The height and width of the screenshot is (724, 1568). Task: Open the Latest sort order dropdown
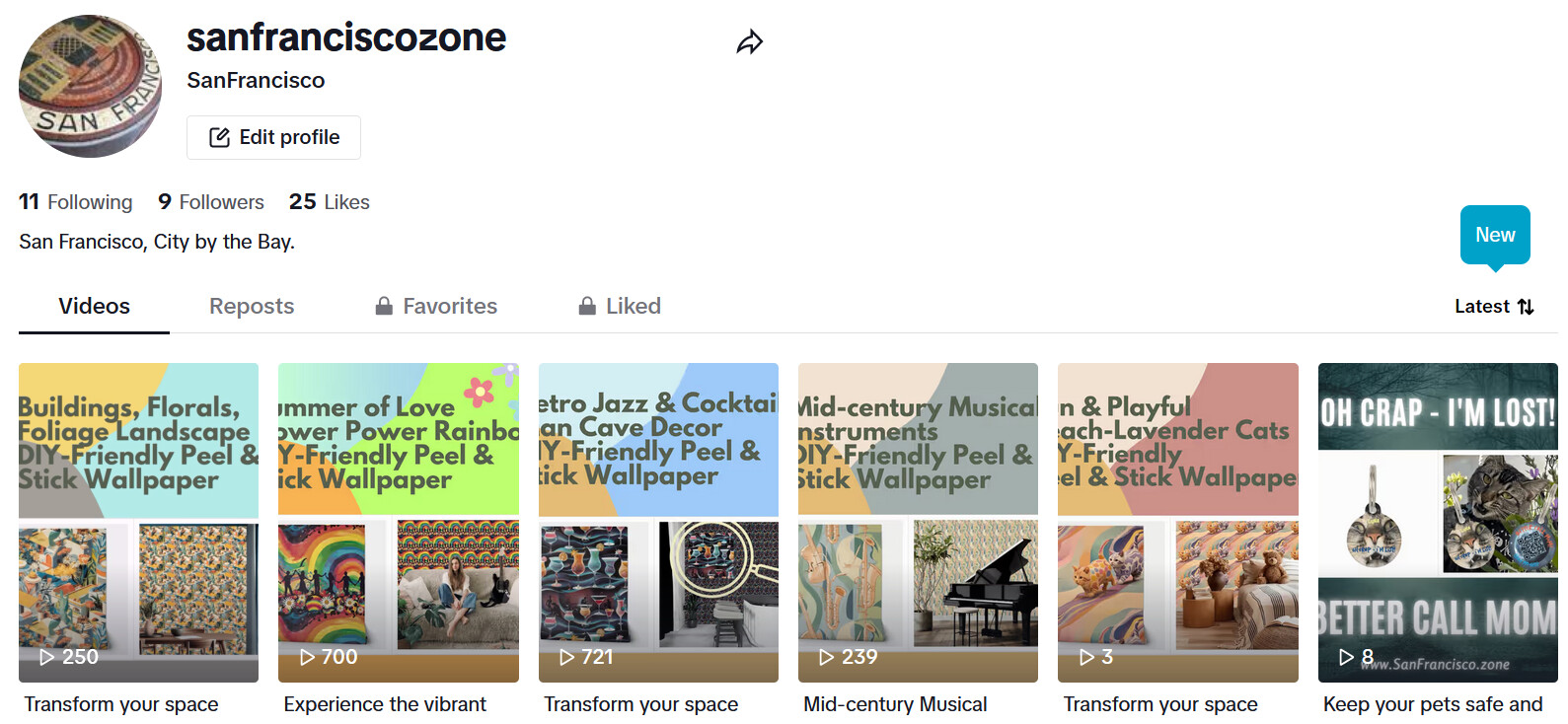coord(1494,307)
